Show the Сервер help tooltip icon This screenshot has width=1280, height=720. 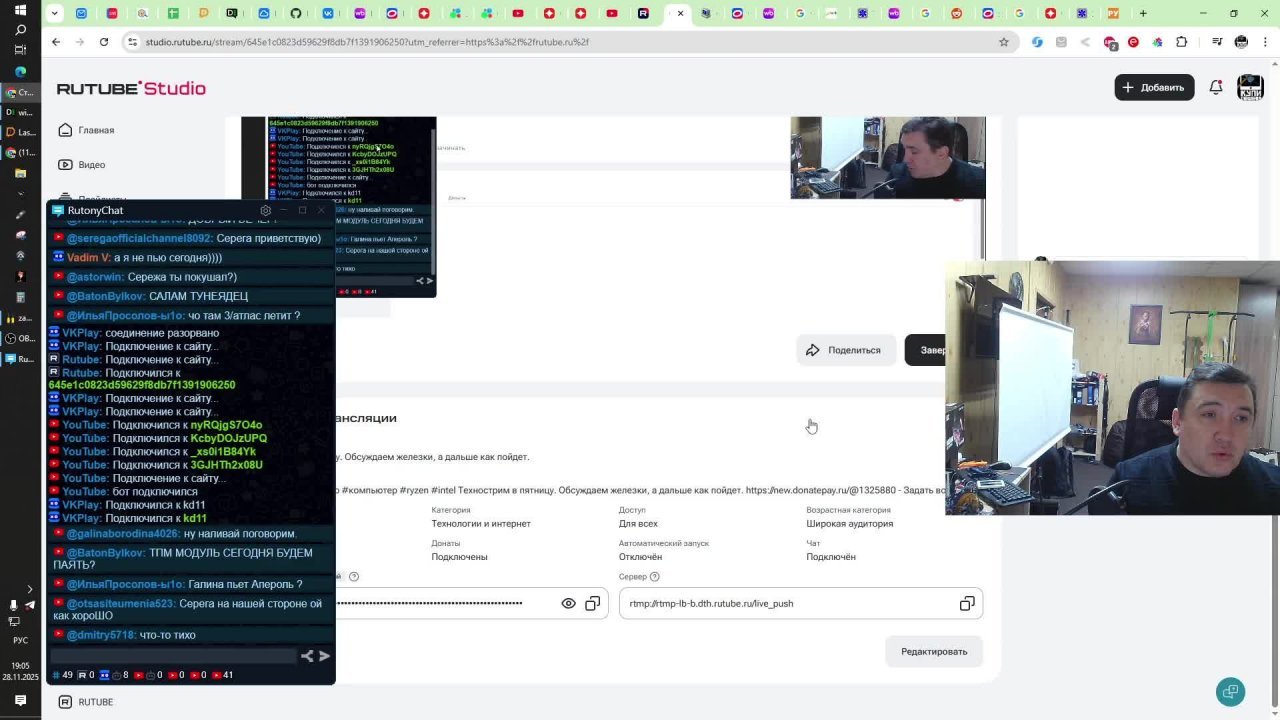coord(654,576)
